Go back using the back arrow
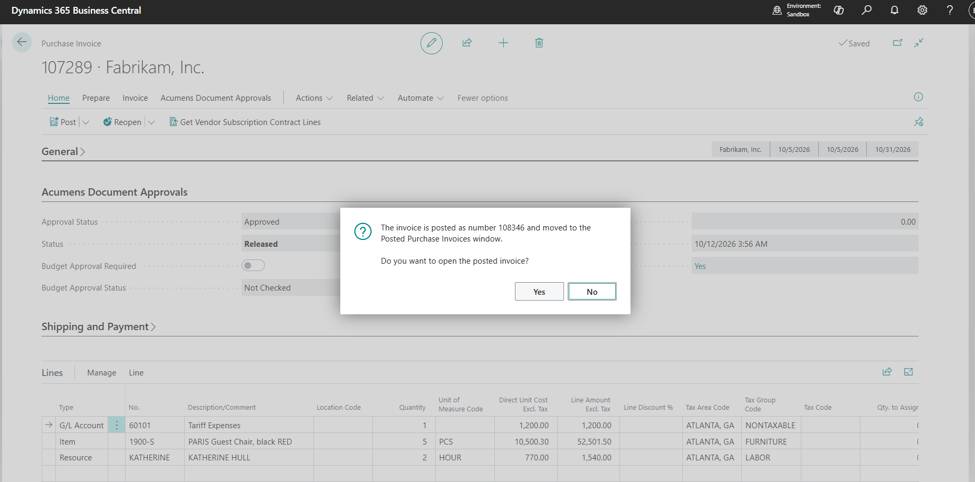 click(x=22, y=42)
